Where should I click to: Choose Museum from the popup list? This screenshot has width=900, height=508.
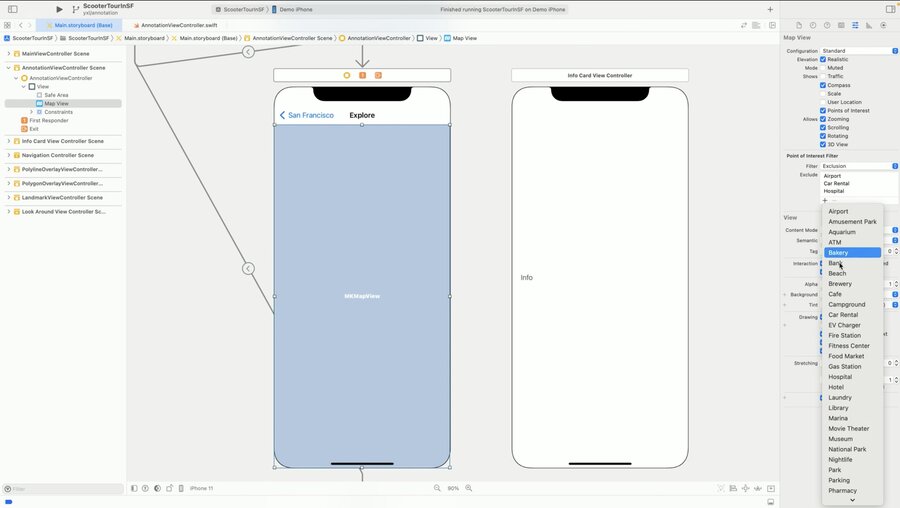[x=852, y=439]
